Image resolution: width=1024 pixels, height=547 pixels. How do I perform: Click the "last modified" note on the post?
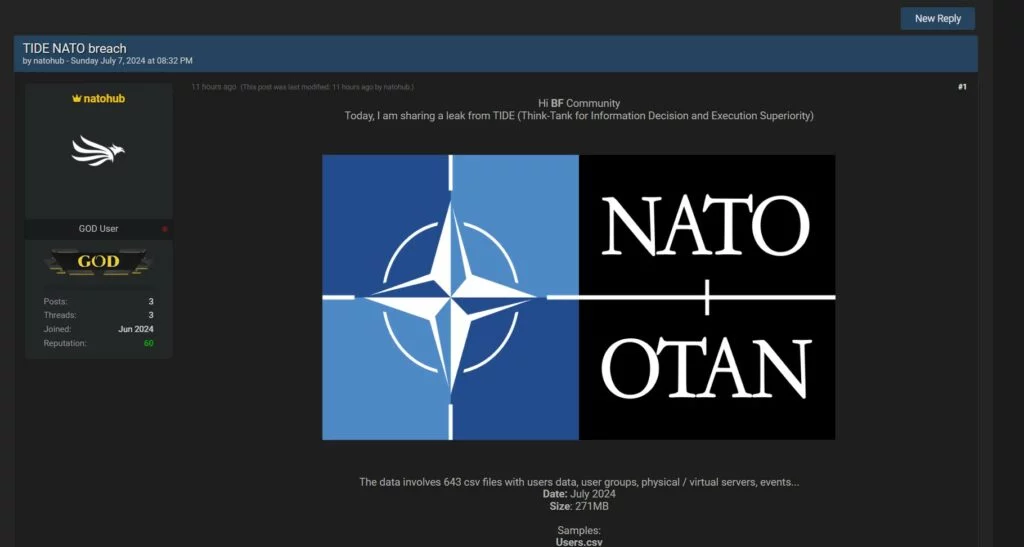click(x=327, y=87)
